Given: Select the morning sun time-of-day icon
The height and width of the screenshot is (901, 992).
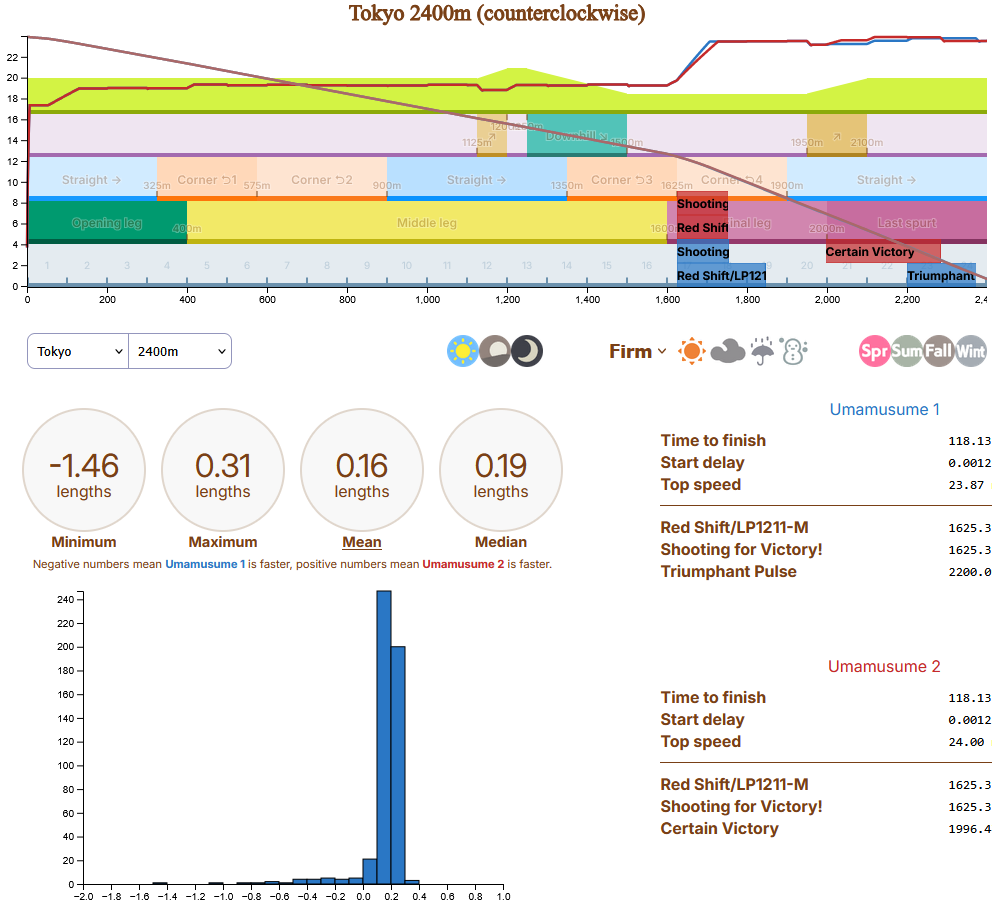Looking at the screenshot, I should coord(462,351).
